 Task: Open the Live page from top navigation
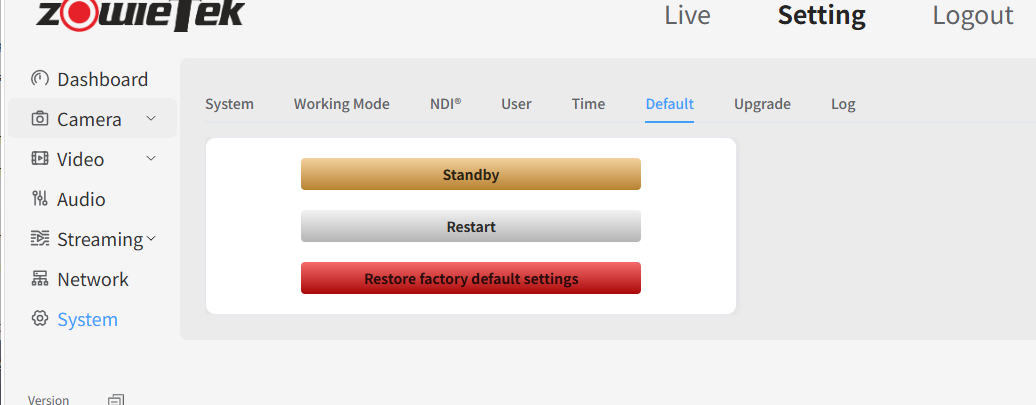[x=687, y=15]
